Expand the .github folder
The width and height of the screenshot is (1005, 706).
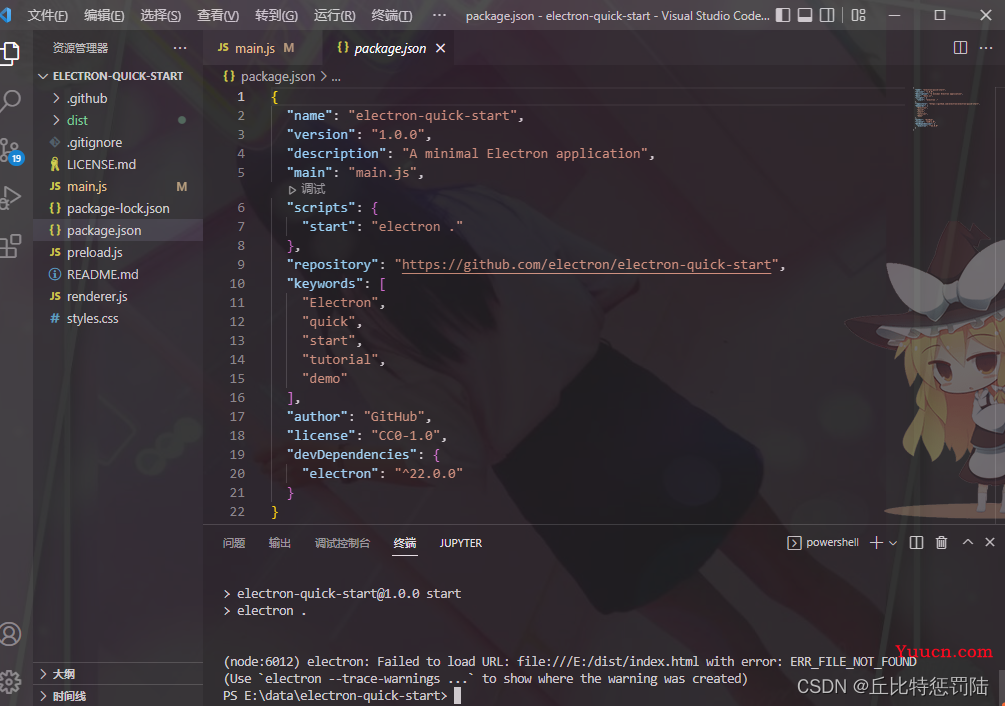(x=118, y=98)
